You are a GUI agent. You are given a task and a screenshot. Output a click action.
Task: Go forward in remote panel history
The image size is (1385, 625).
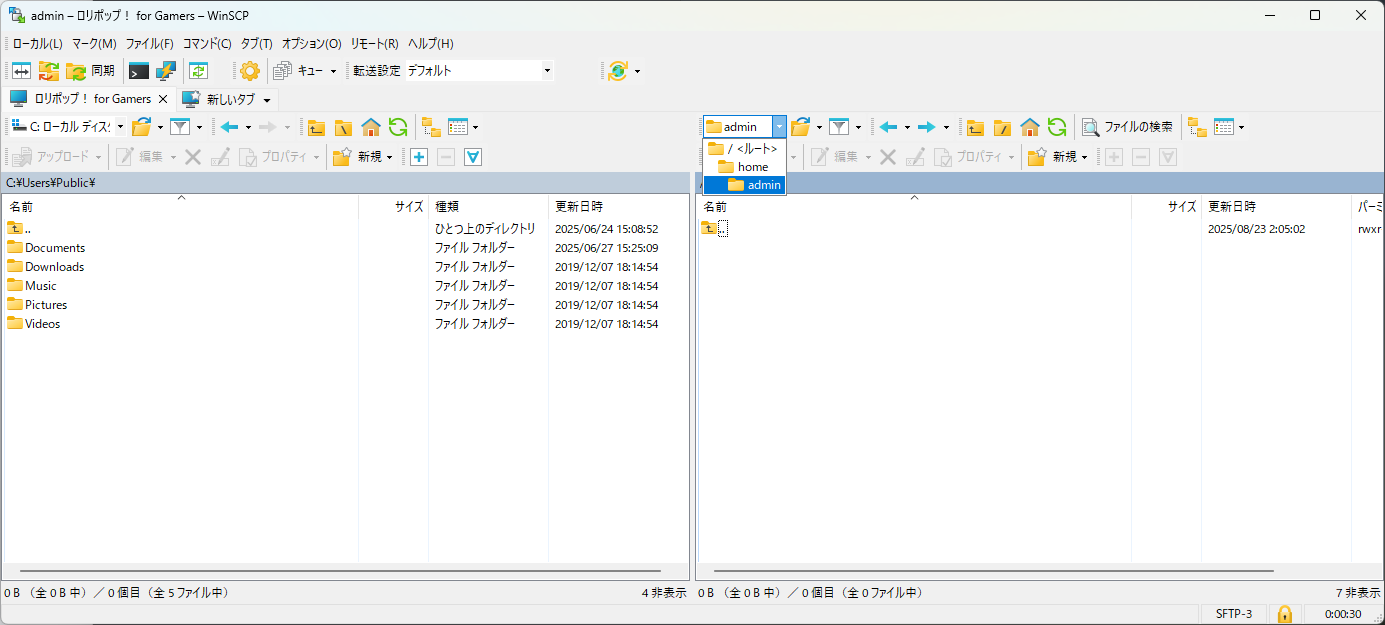(927, 127)
